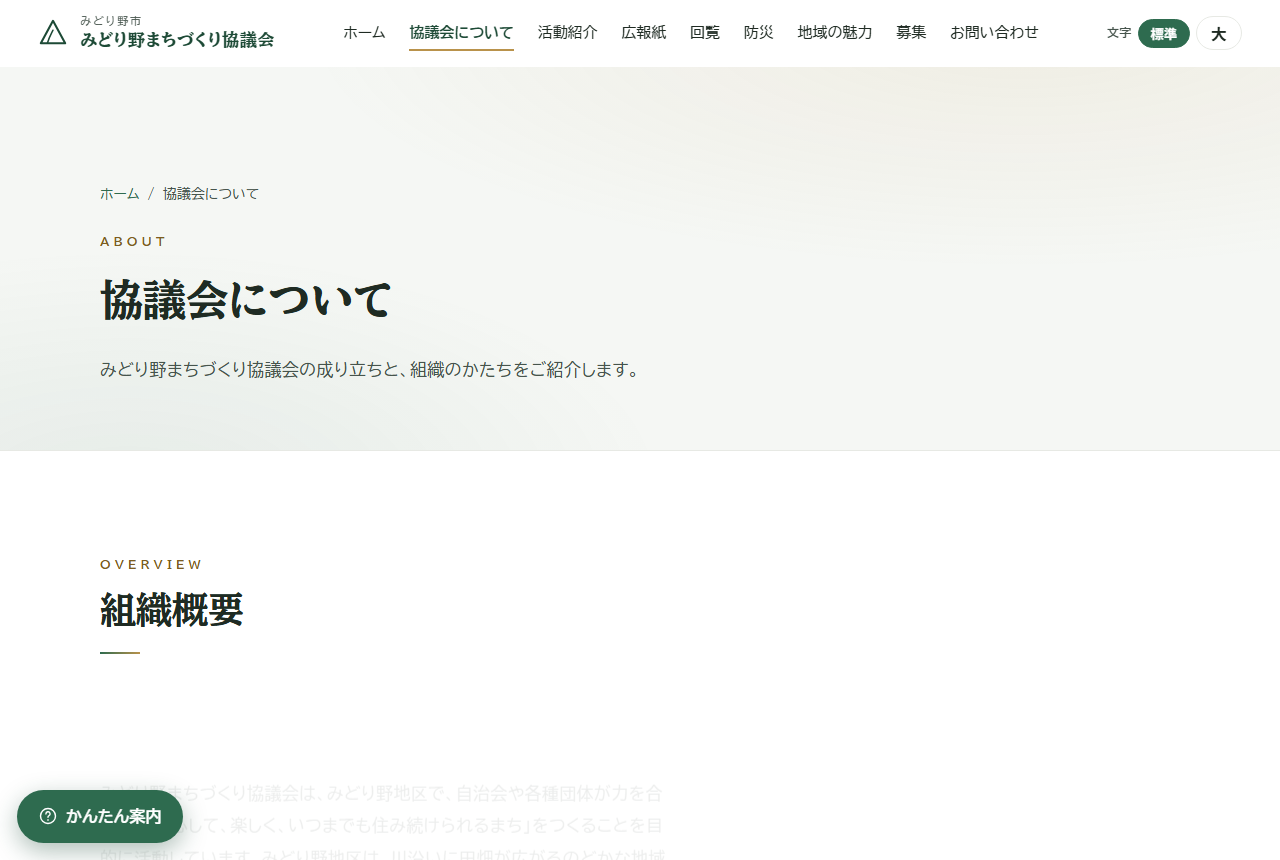Go to the ホーム navigation item
This screenshot has height=860, width=1280.
click(364, 32)
